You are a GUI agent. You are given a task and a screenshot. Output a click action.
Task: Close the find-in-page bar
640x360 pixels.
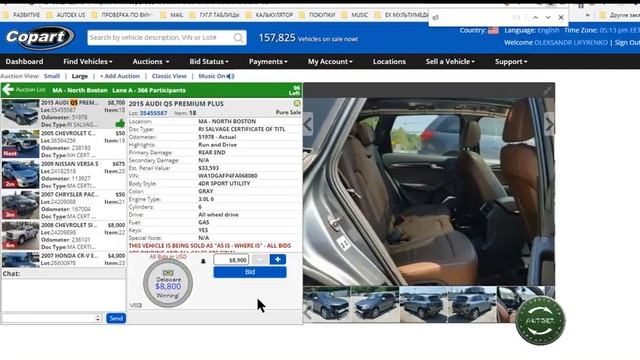click(561, 17)
